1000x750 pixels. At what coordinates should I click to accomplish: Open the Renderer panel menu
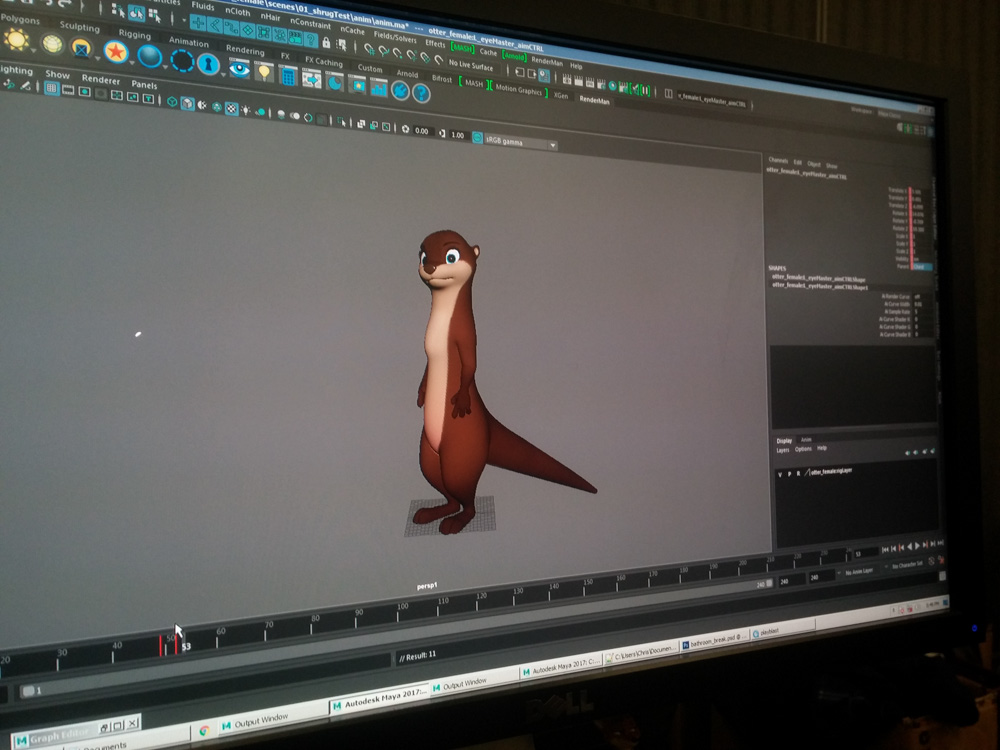pos(101,80)
